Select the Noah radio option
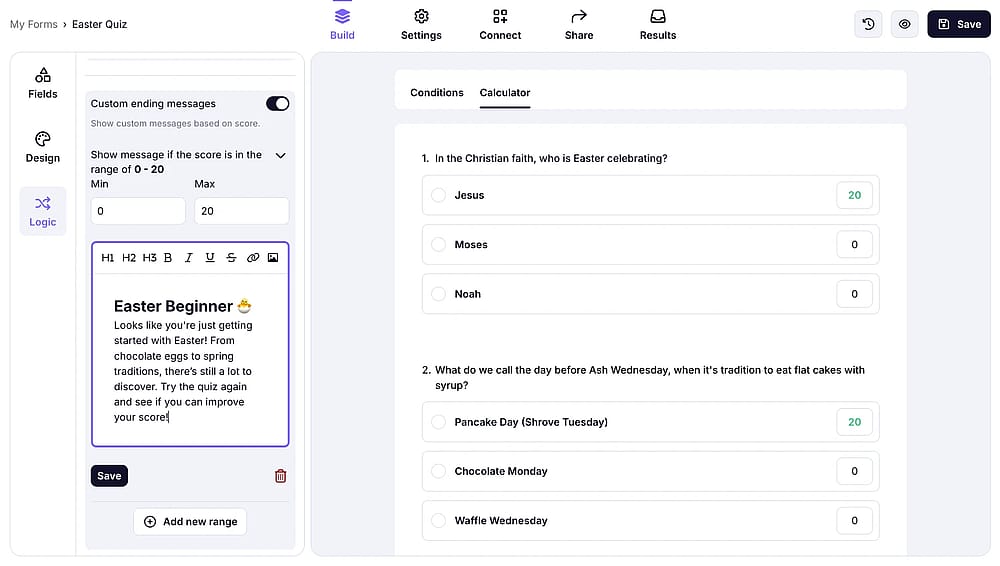This screenshot has width=1000, height=566. (438, 294)
